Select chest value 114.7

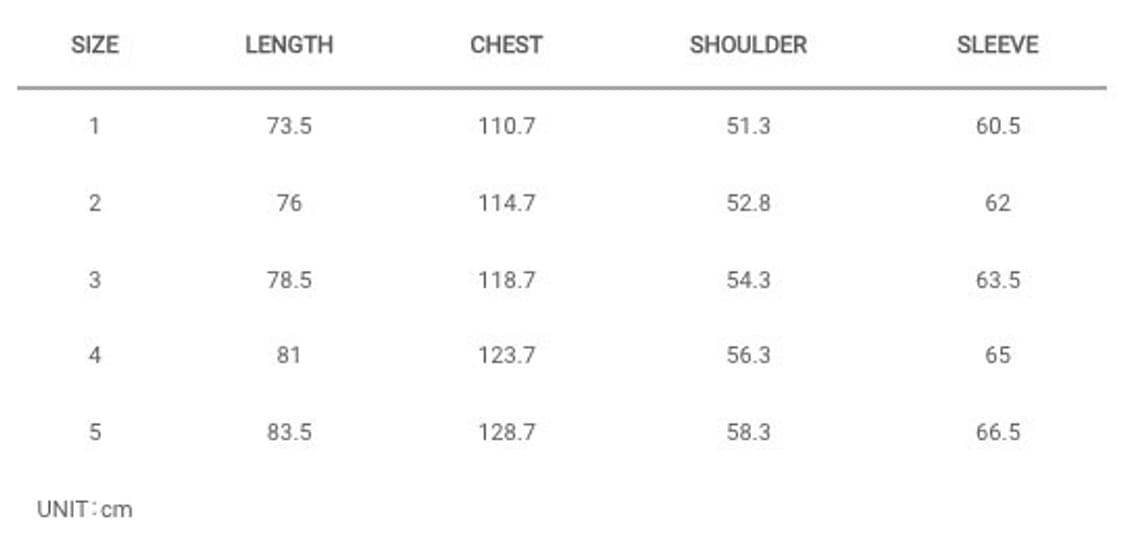[x=507, y=203]
